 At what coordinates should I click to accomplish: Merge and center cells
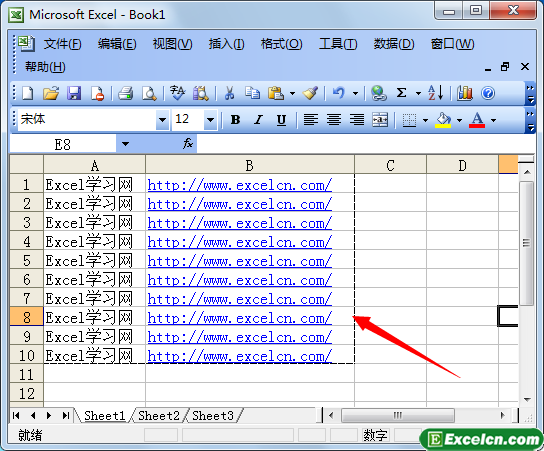[x=380, y=120]
